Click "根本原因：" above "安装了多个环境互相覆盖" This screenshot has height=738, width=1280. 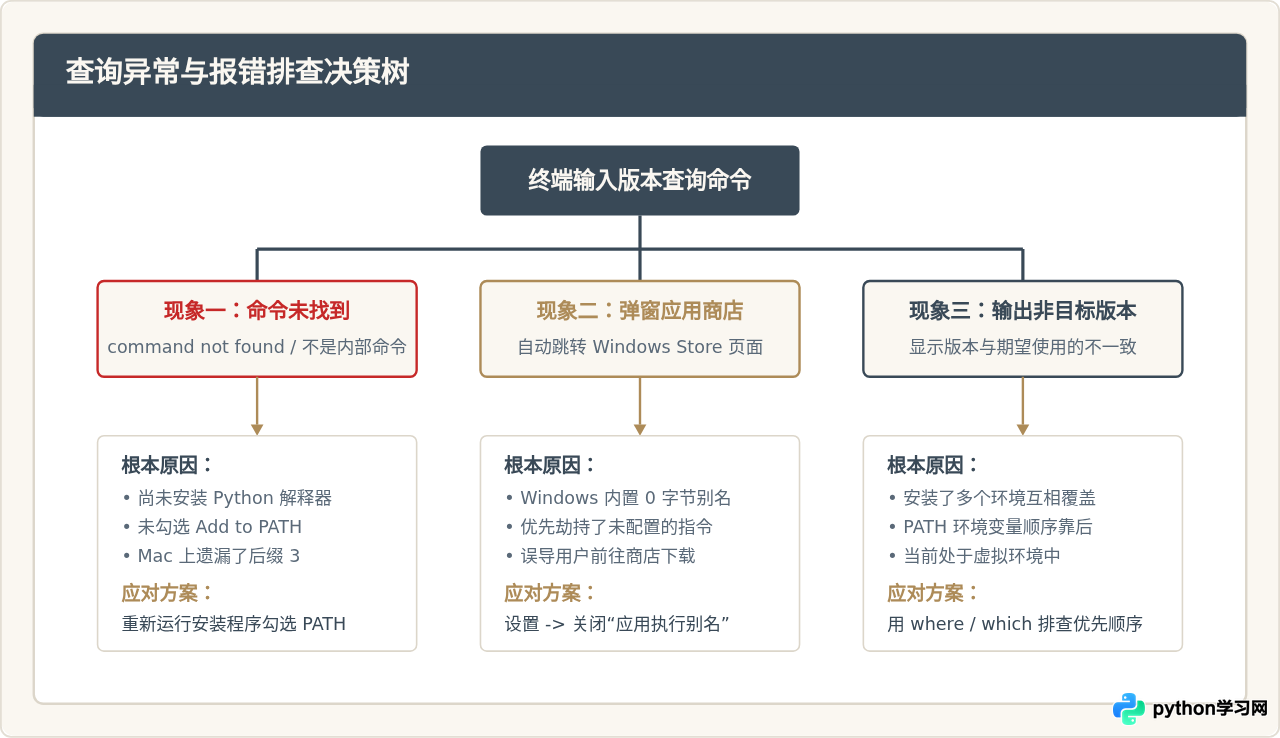[934, 465]
